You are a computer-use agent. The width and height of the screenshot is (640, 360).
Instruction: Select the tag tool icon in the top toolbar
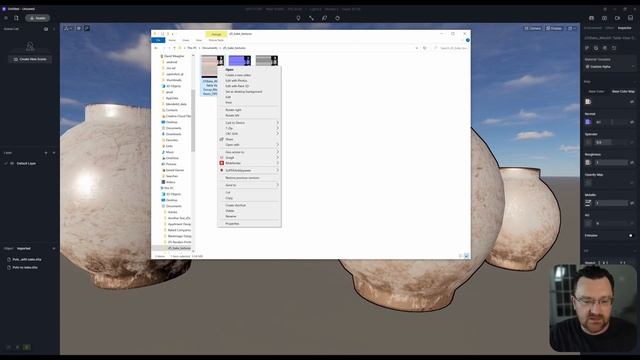point(324,18)
